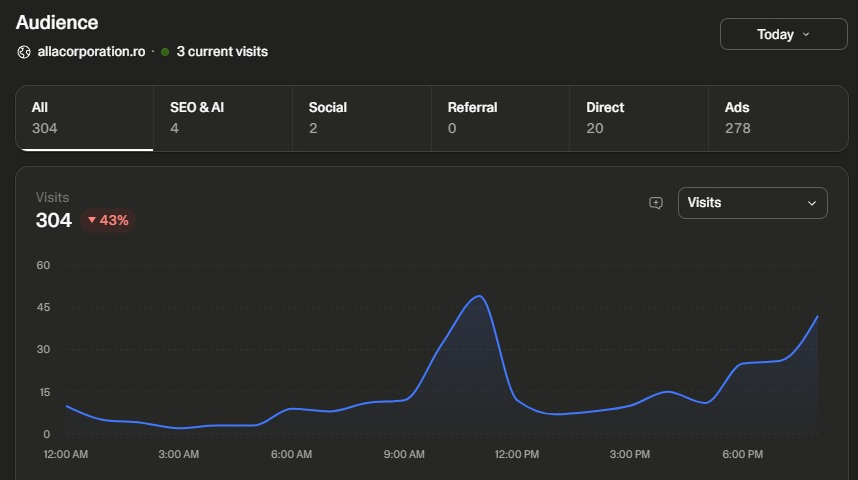Click the 6:00 AM label on the time axis
This screenshot has height=480, width=858.
pos(291,454)
